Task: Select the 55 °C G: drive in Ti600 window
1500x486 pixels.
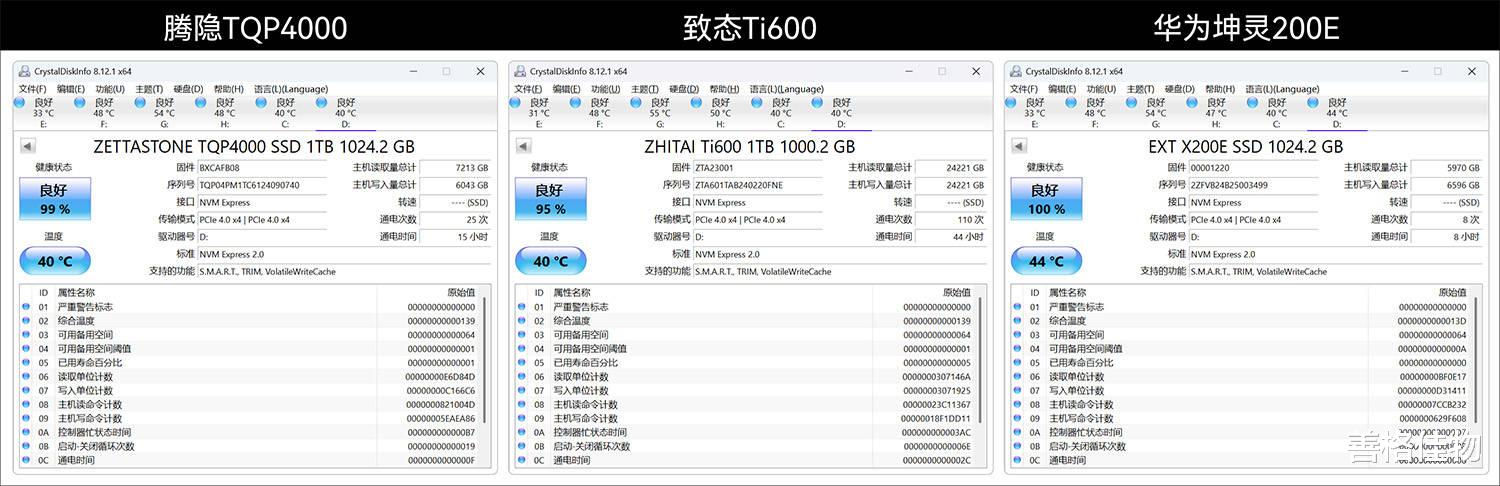Action: pyautogui.click(x=658, y=113)
